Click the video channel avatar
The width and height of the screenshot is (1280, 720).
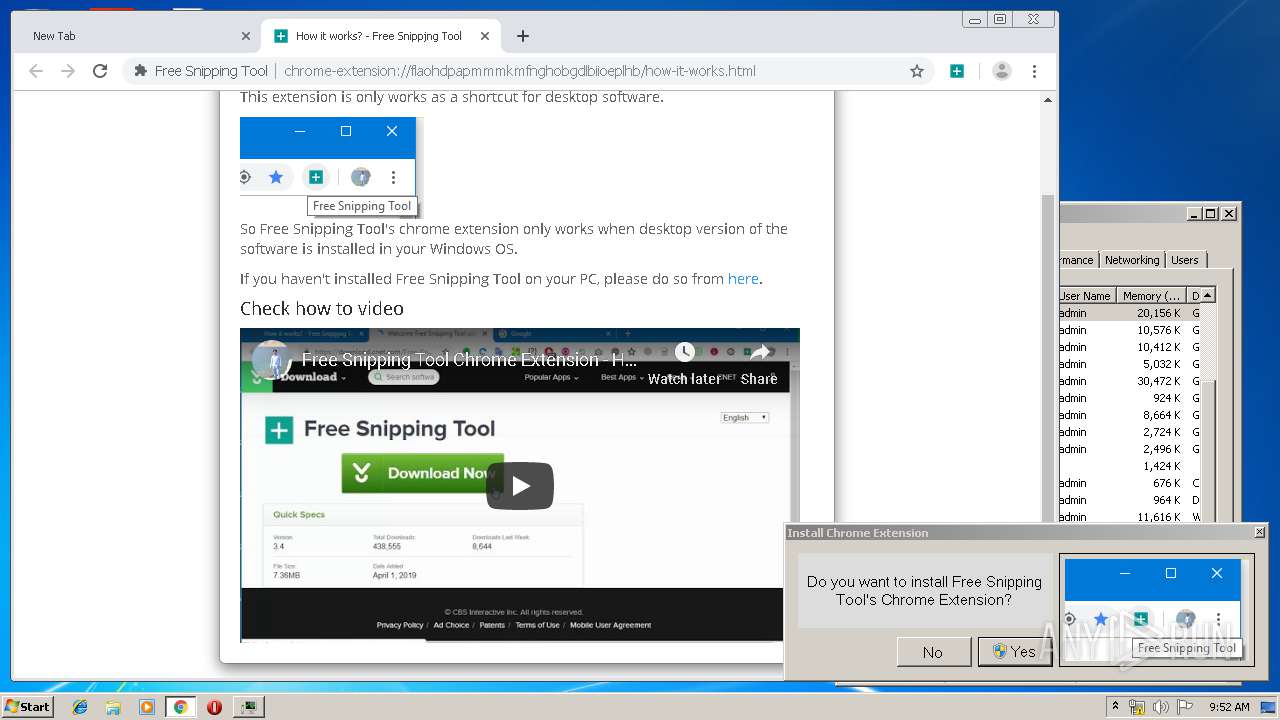point(271,360)
